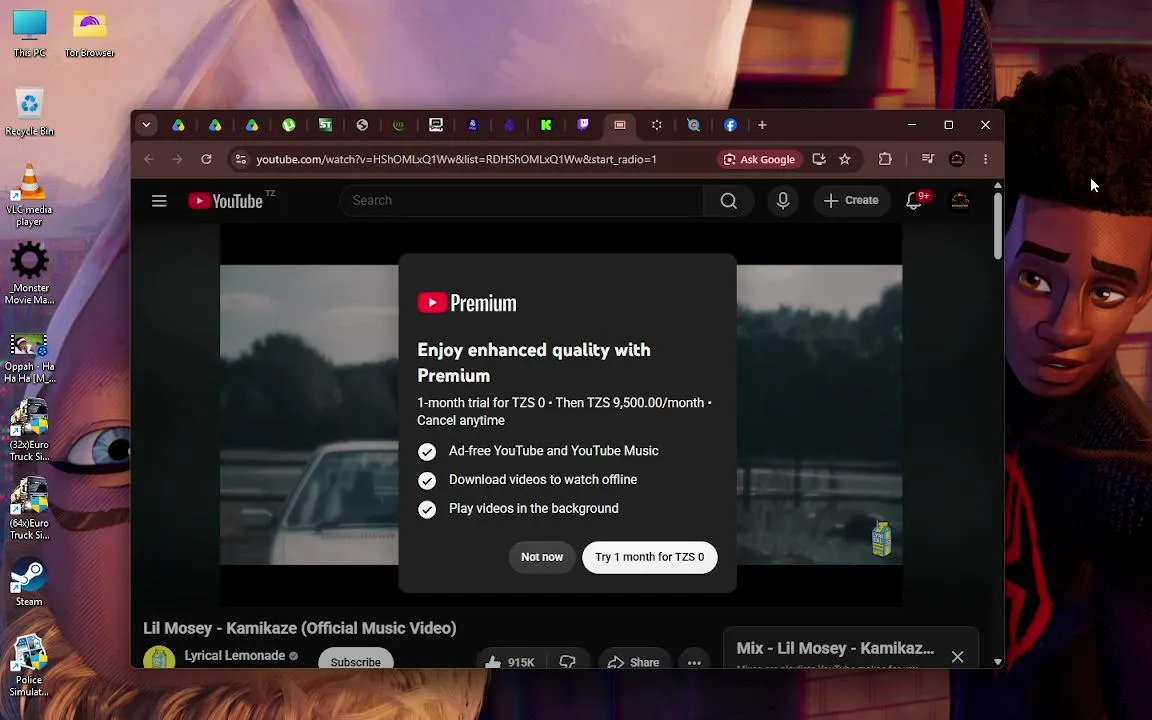Open more actions ellipsis under the video
The image size is (1152, 720).
(x=694, y=662)
